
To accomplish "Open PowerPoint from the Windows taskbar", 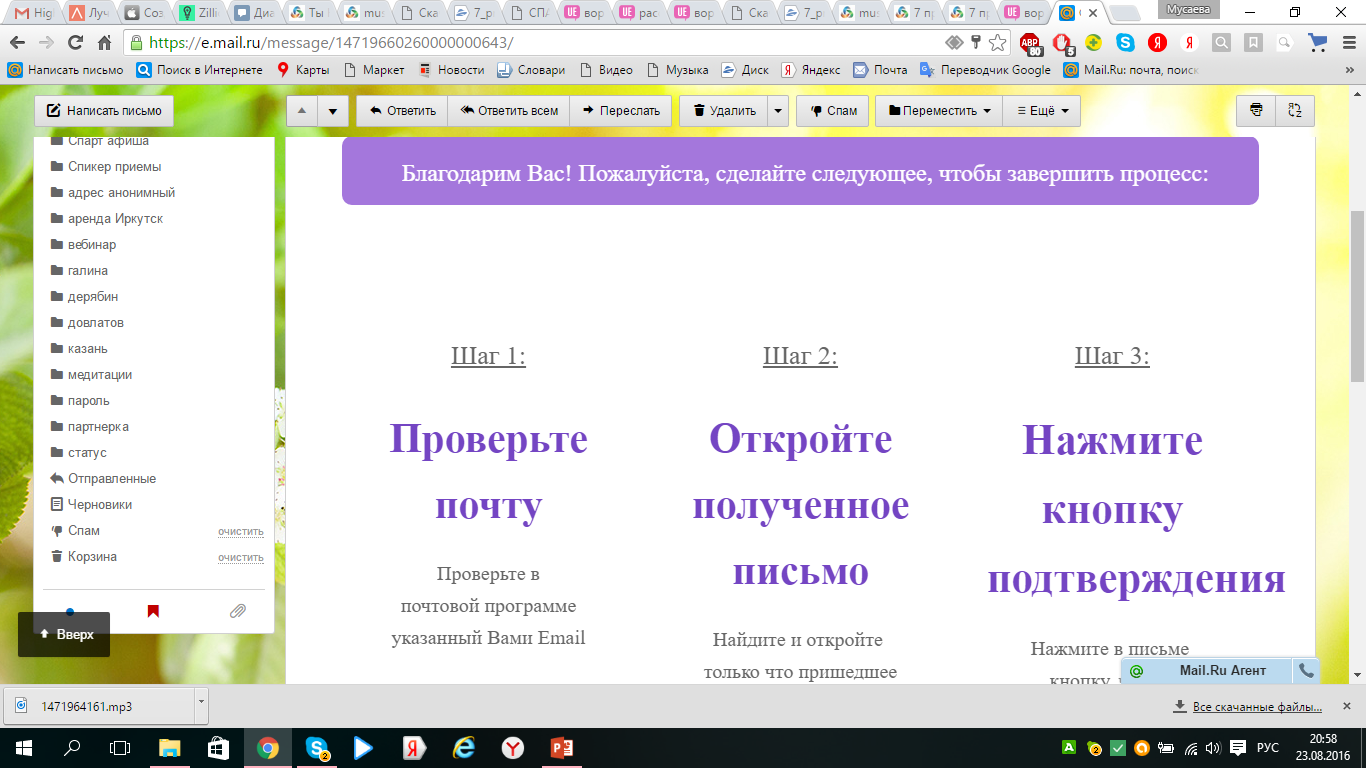I will [x=561, y=748].
